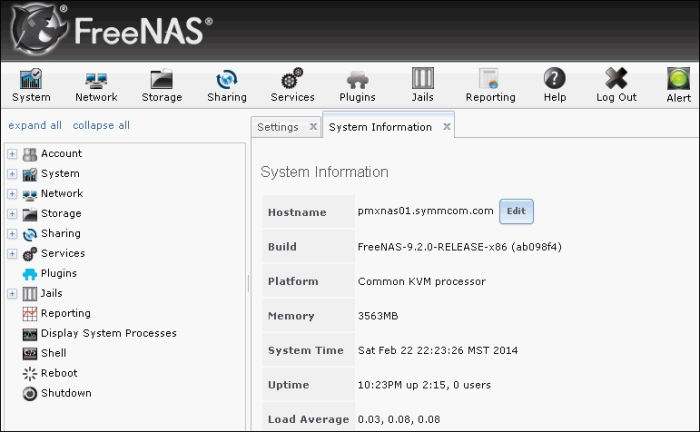Image resolution: width=700 pixels, height=432 pixels.
Task: Click memory value 3563MB
Action: point(378,316)
